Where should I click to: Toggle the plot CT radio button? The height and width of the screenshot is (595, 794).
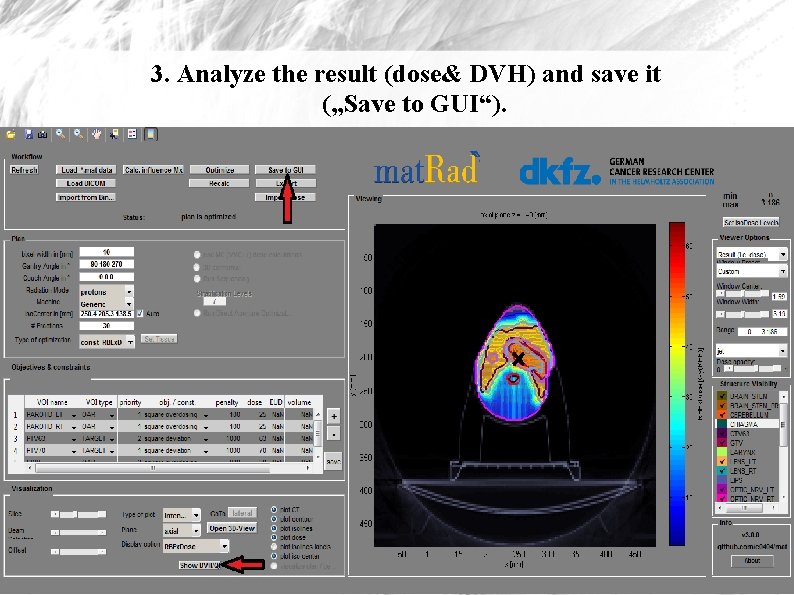pyautogui.click(x=274, y=509)
